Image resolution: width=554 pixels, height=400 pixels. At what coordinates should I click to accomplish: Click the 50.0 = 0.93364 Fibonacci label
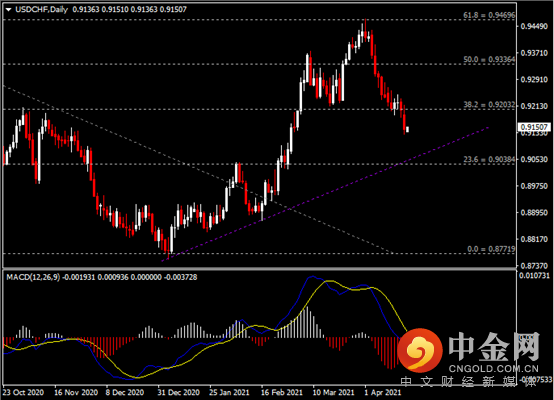[x=489, y=59]
